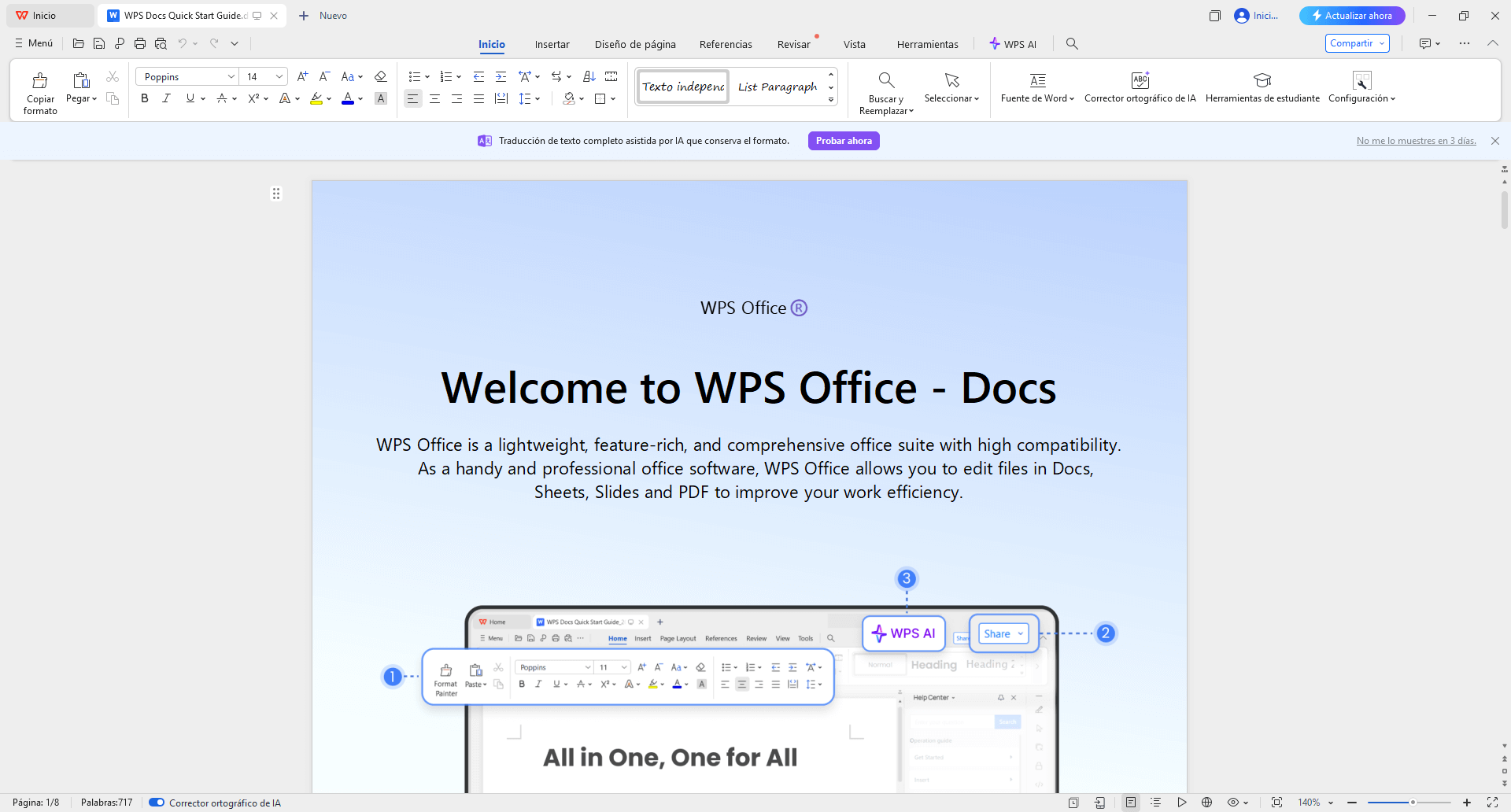Click the clear formatting eraser icon
This screenshot has height=812, width=1511.
[381, 76]
